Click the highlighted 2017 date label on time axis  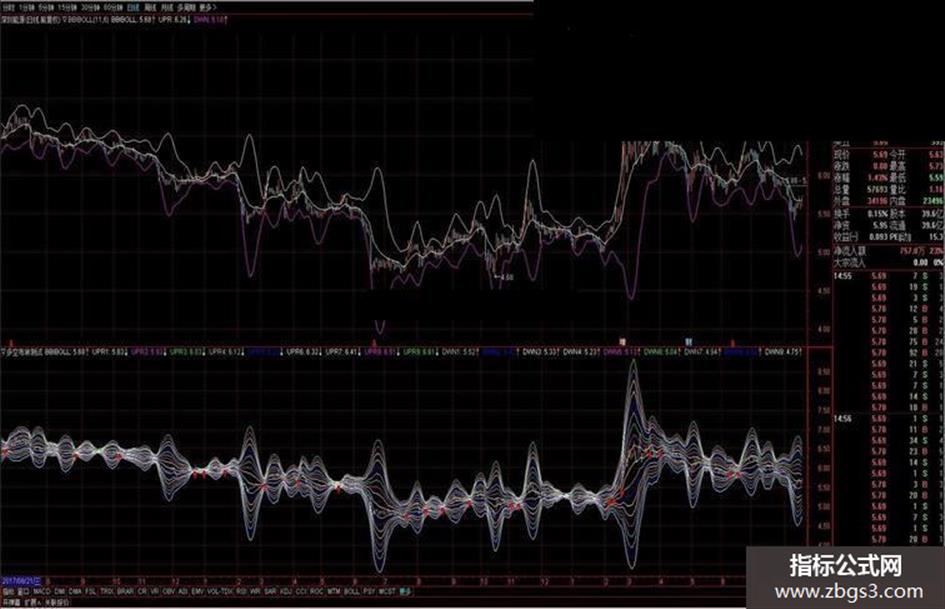[20, 581]
